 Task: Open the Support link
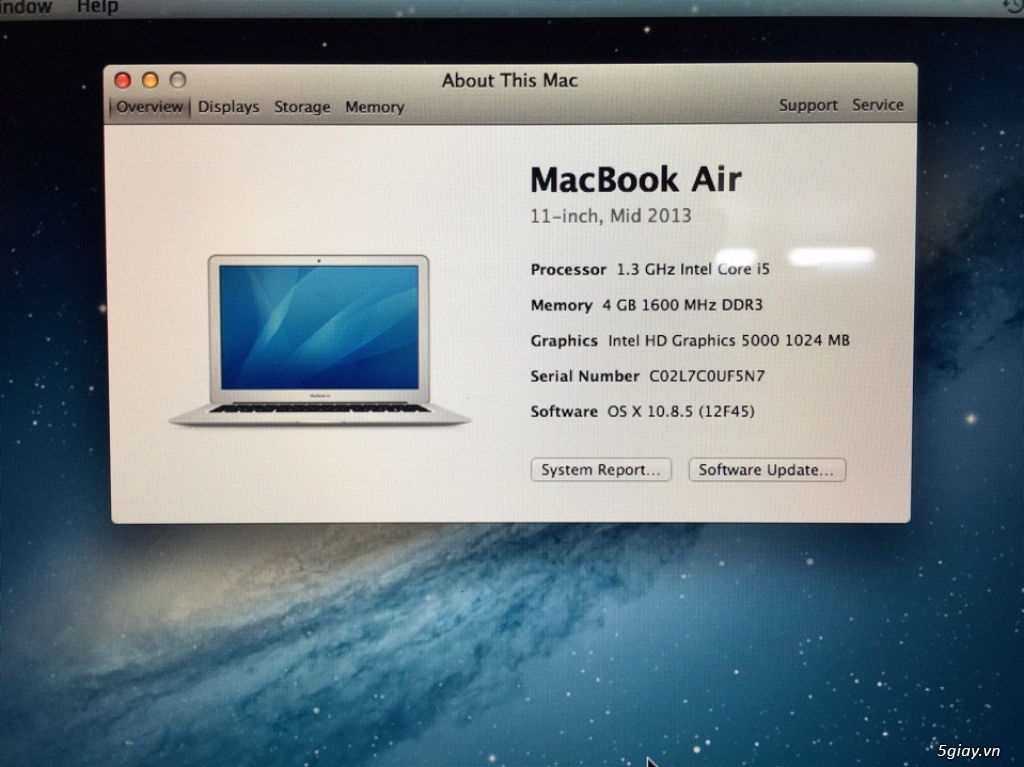(807, 105)
